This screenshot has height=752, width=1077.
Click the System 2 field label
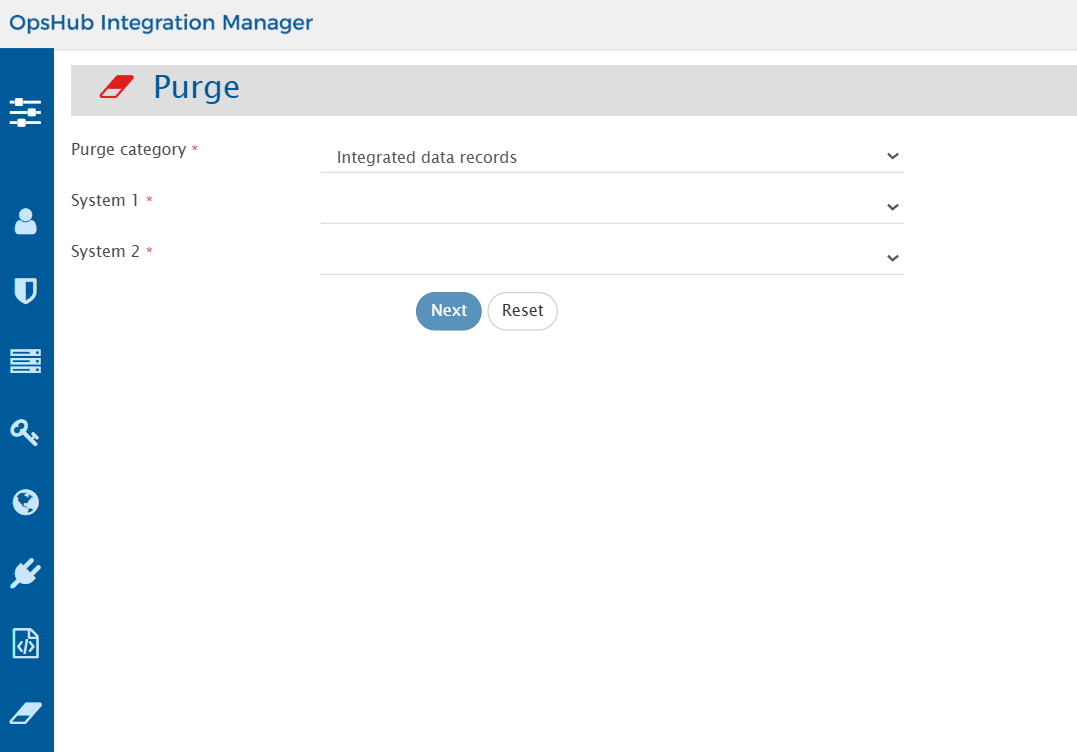pos(105,252)
